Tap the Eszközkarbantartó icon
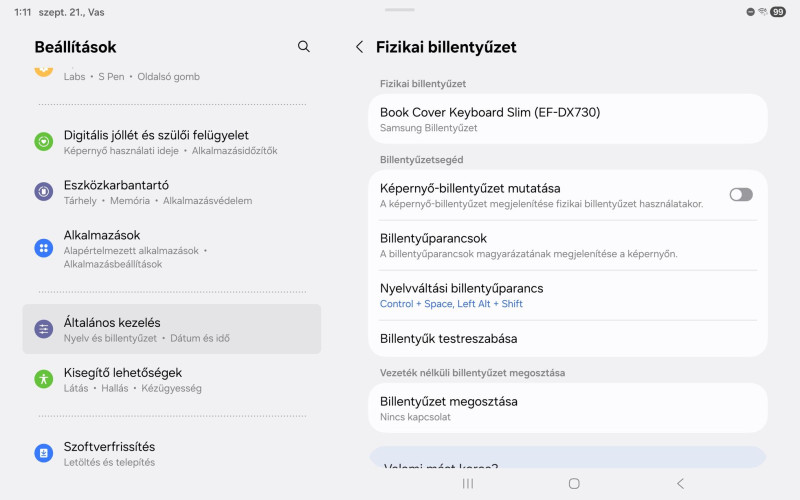 44,192
